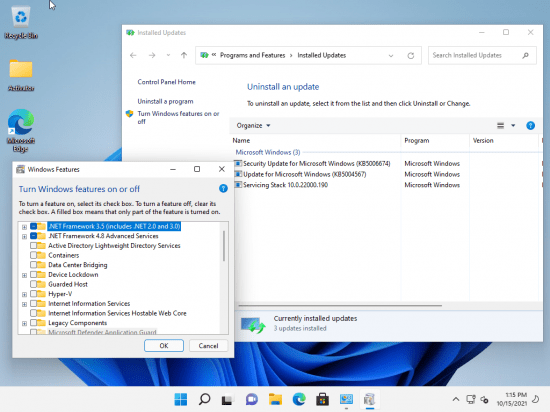The height and width of the screenshot is (412, 550).
Task: Show hidden system tray icons
Action: pyautogui.click(x=456, y=399)
